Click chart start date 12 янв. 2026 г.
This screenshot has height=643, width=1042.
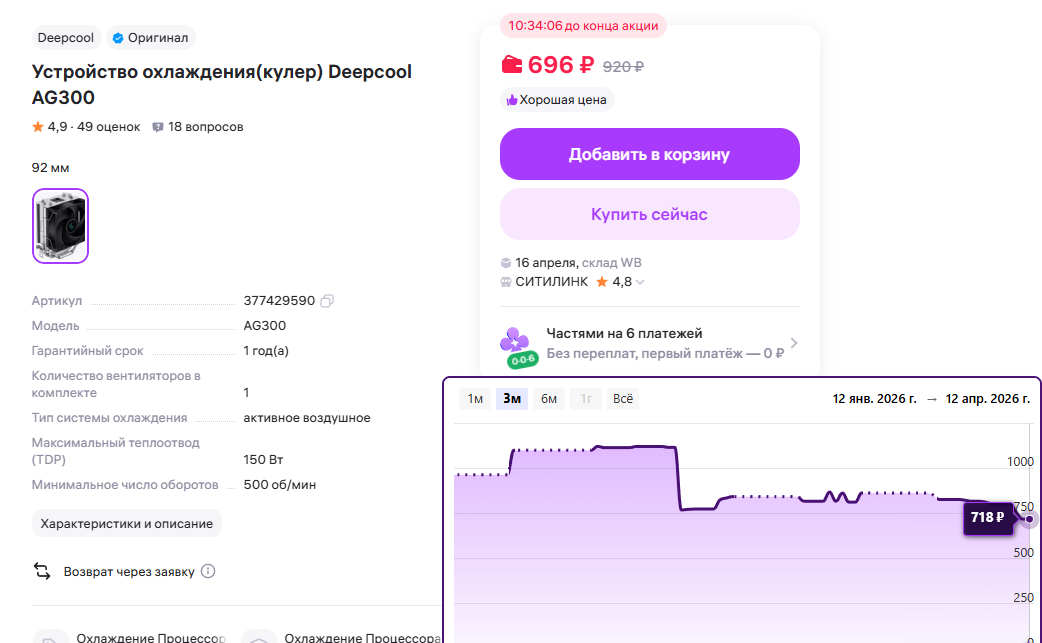(x=875, y=399)
